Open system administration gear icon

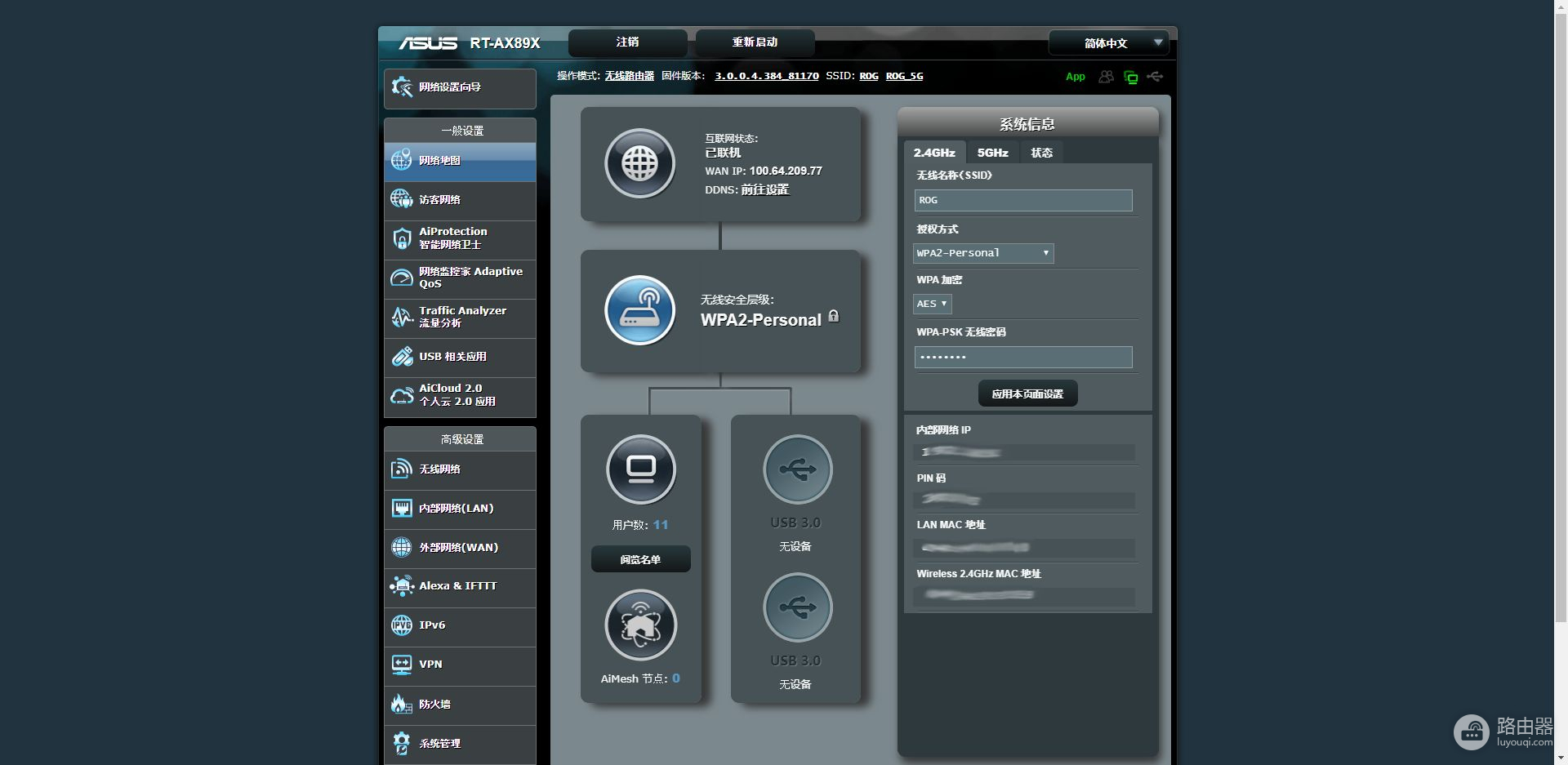(401, 743)
